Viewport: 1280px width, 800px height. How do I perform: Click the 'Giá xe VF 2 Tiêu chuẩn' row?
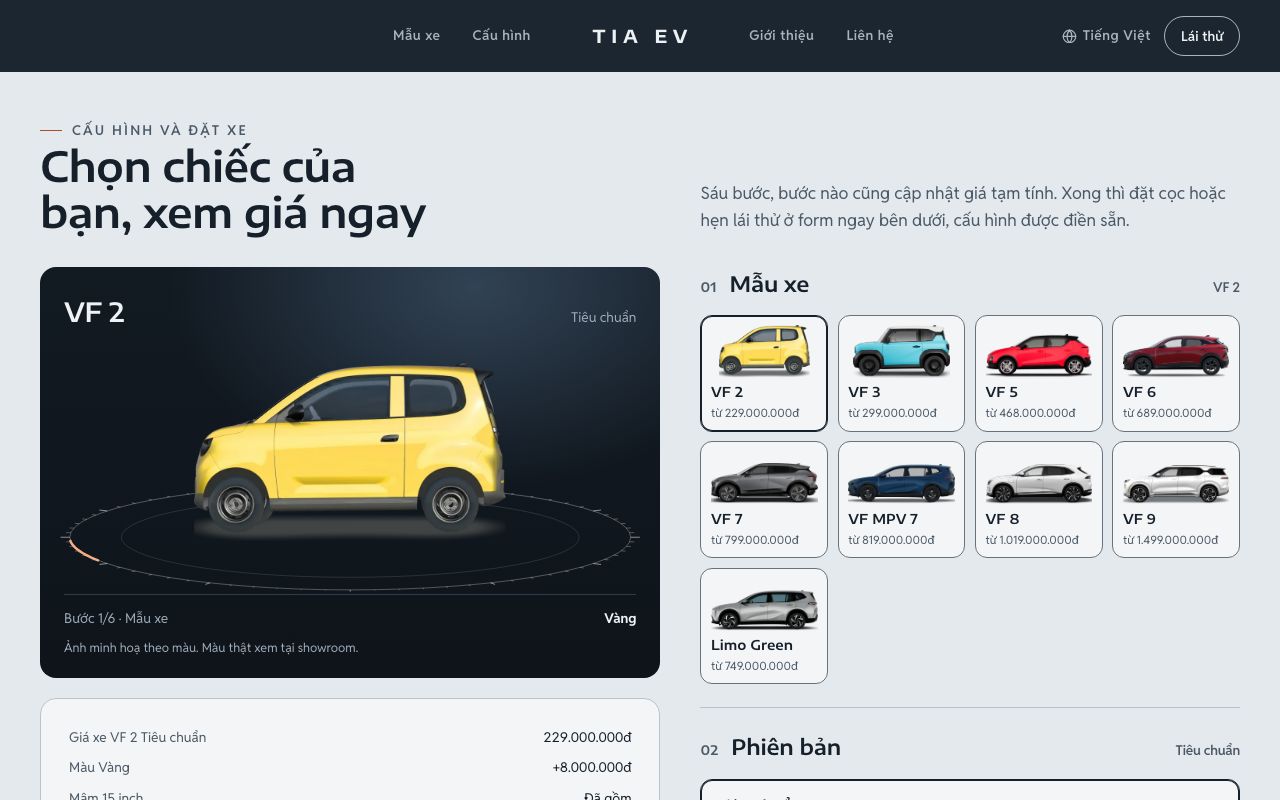pyautogui.click(x=350, y=737)
